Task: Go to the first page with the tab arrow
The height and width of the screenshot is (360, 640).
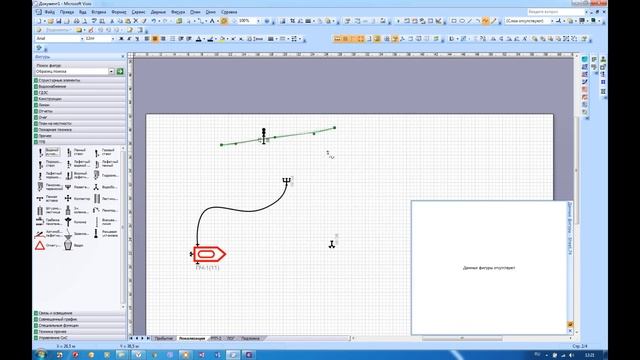Action: [x=131, y=338]
